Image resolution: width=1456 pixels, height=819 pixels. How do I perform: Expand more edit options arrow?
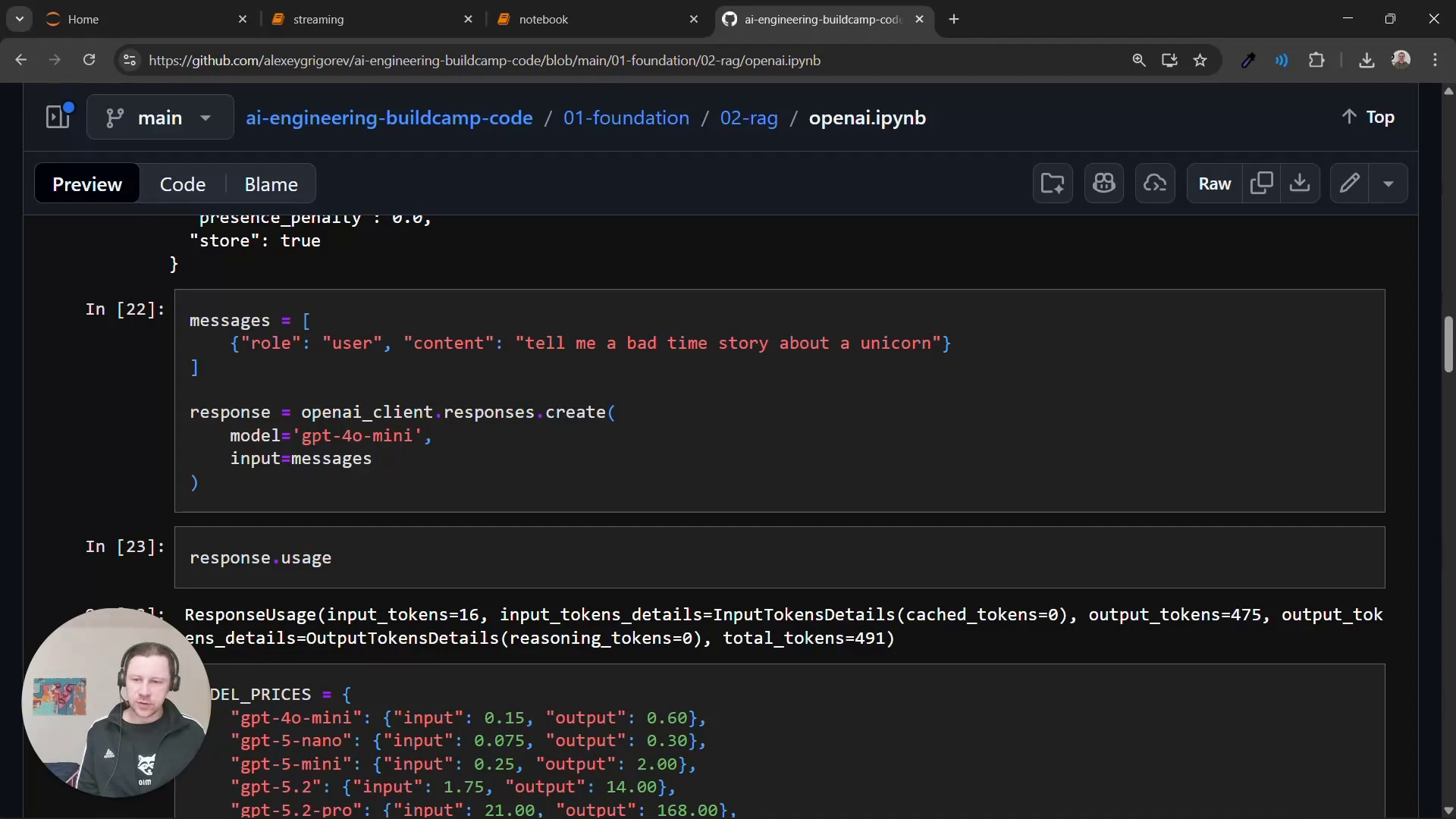pyautogui.click(x=1389, y=184)
